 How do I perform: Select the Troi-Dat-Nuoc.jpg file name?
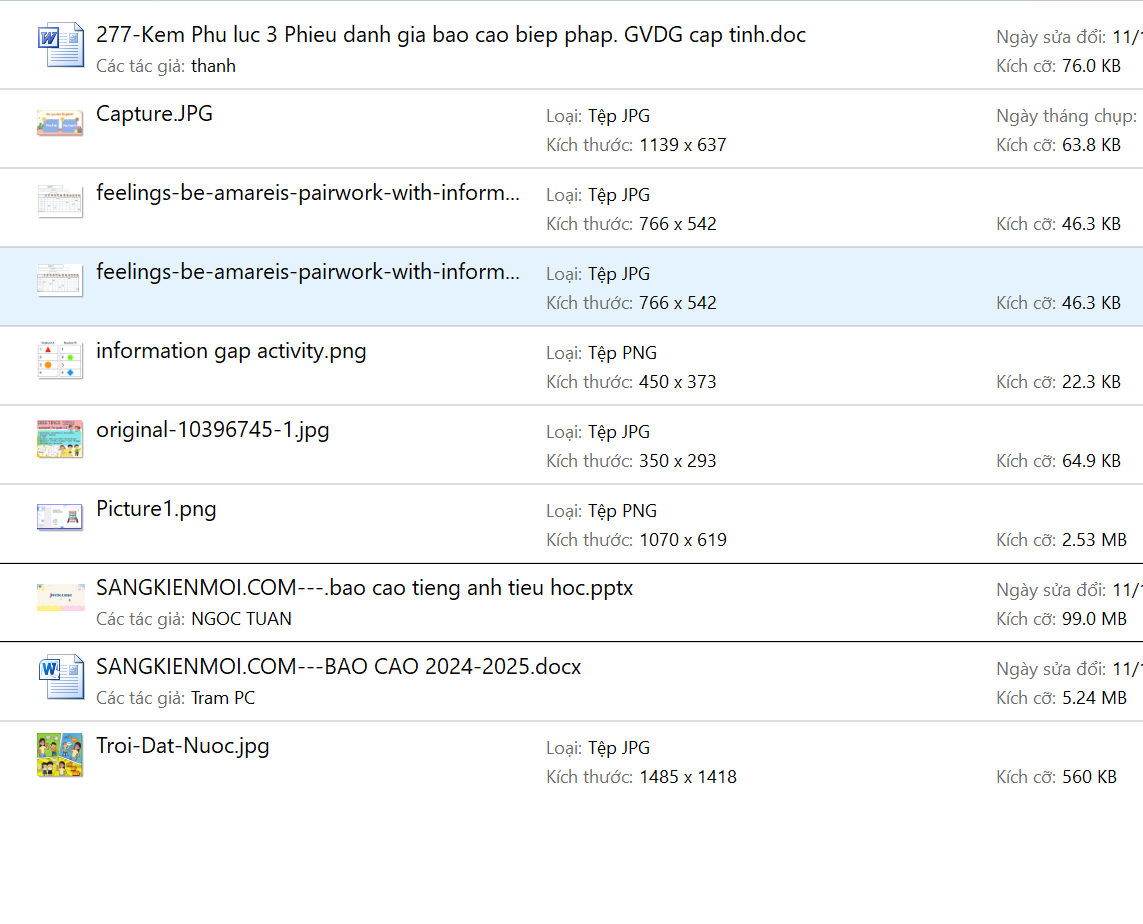182,746
